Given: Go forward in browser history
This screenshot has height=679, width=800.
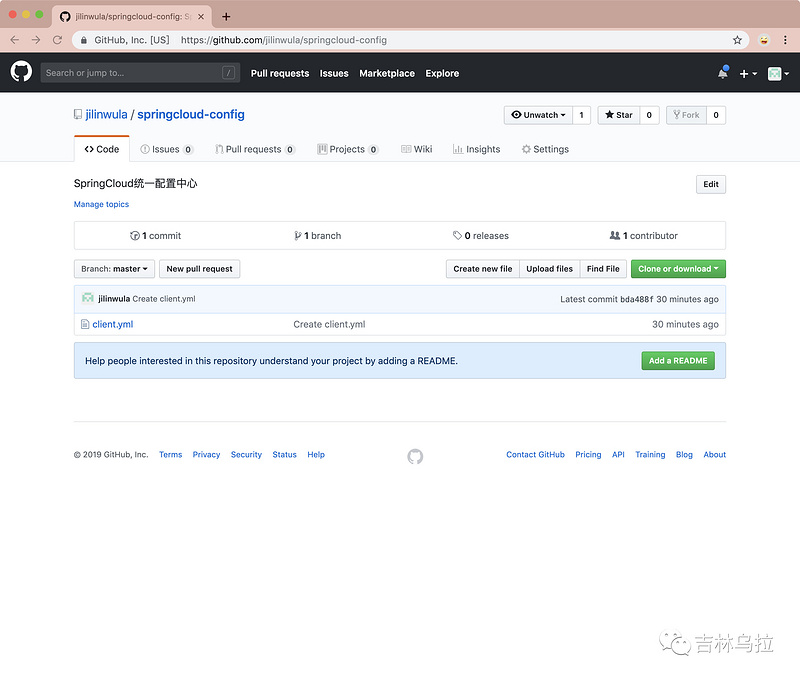Looking at the screenshot, I should [36, 40].
